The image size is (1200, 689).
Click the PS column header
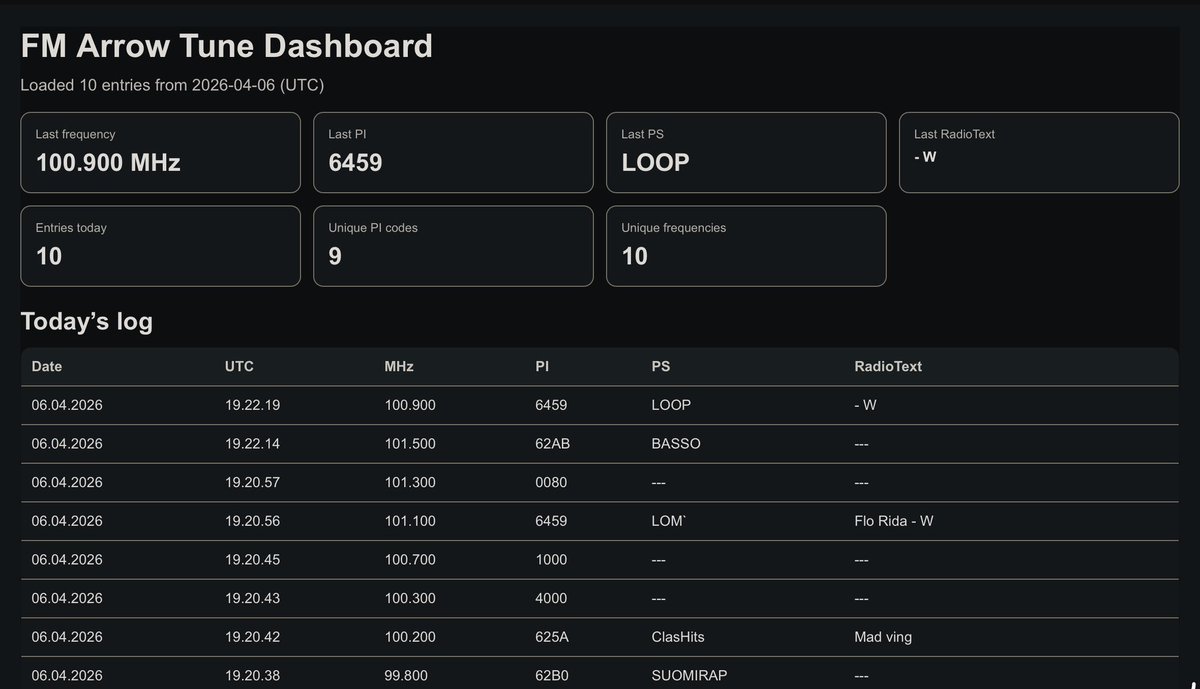pyautogui.click(x=661, y=366)
